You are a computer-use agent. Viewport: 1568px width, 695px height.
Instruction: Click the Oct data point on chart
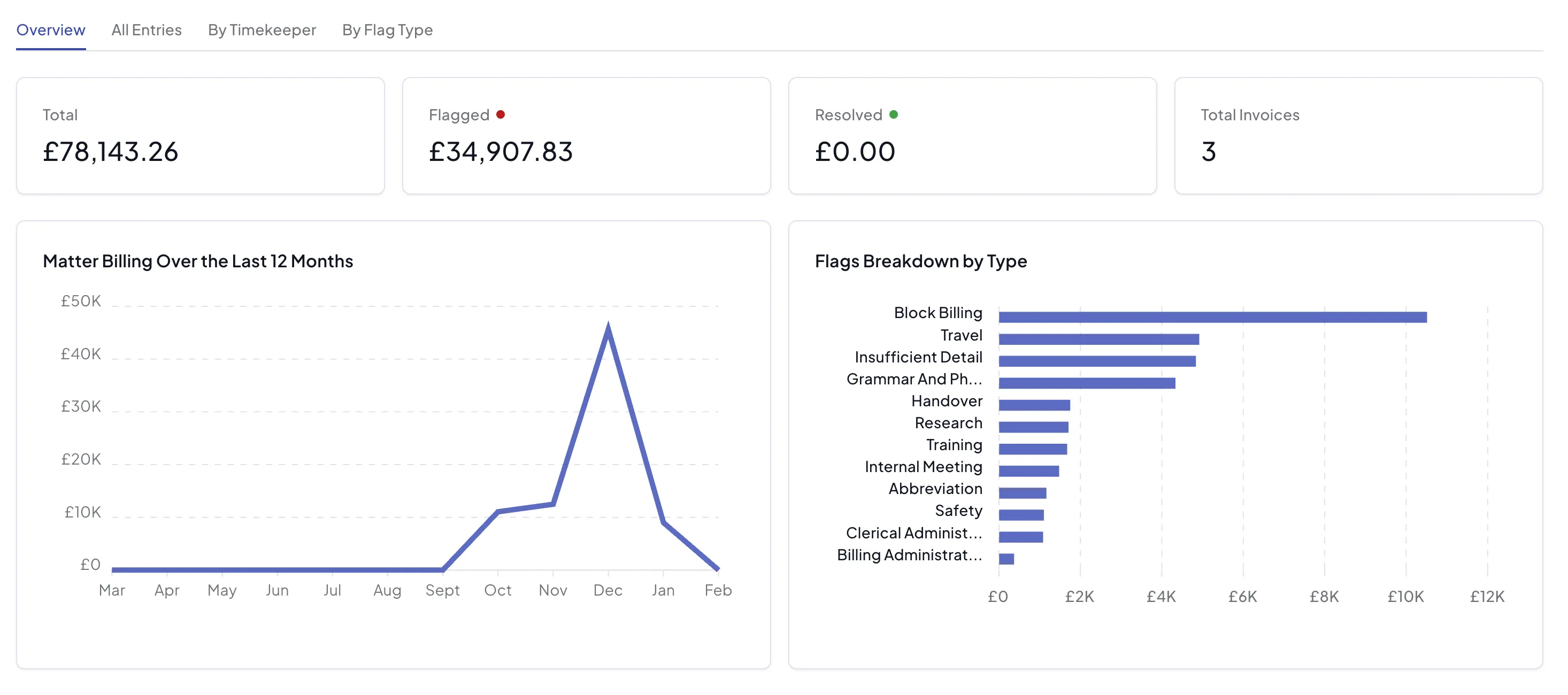[x=497, y=511]
